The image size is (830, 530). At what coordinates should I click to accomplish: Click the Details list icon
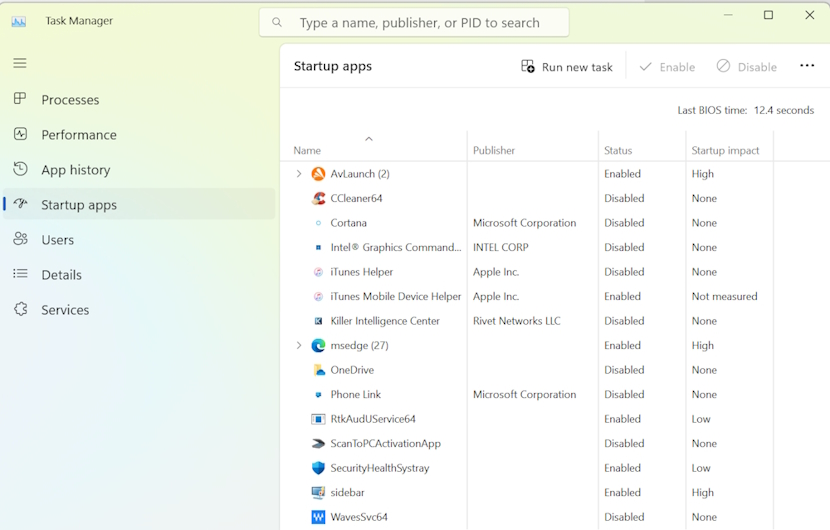pyautogui.click(x=20, y=274)
